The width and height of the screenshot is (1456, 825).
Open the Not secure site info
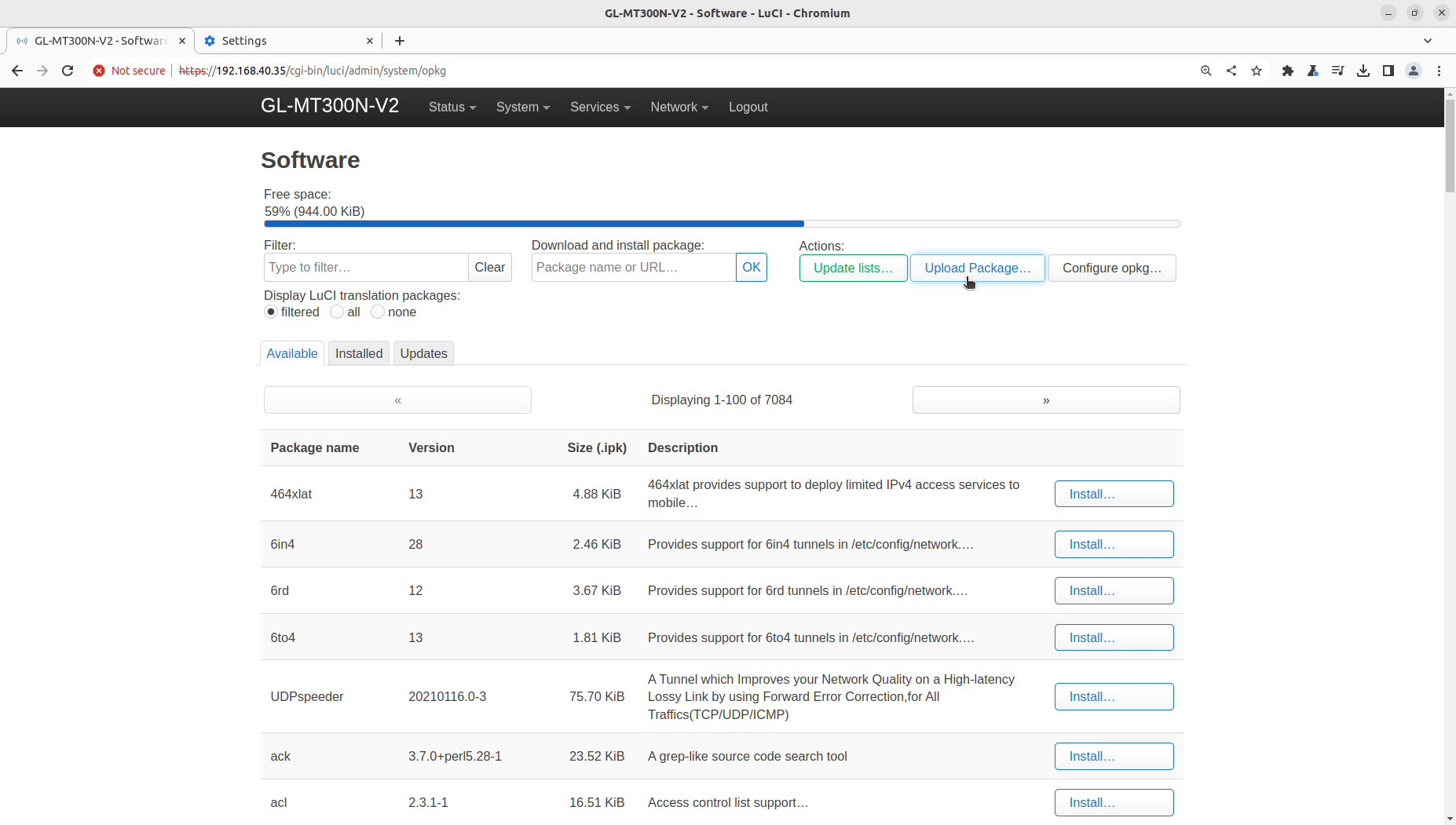pyautogui.click(x=129, y=71)
